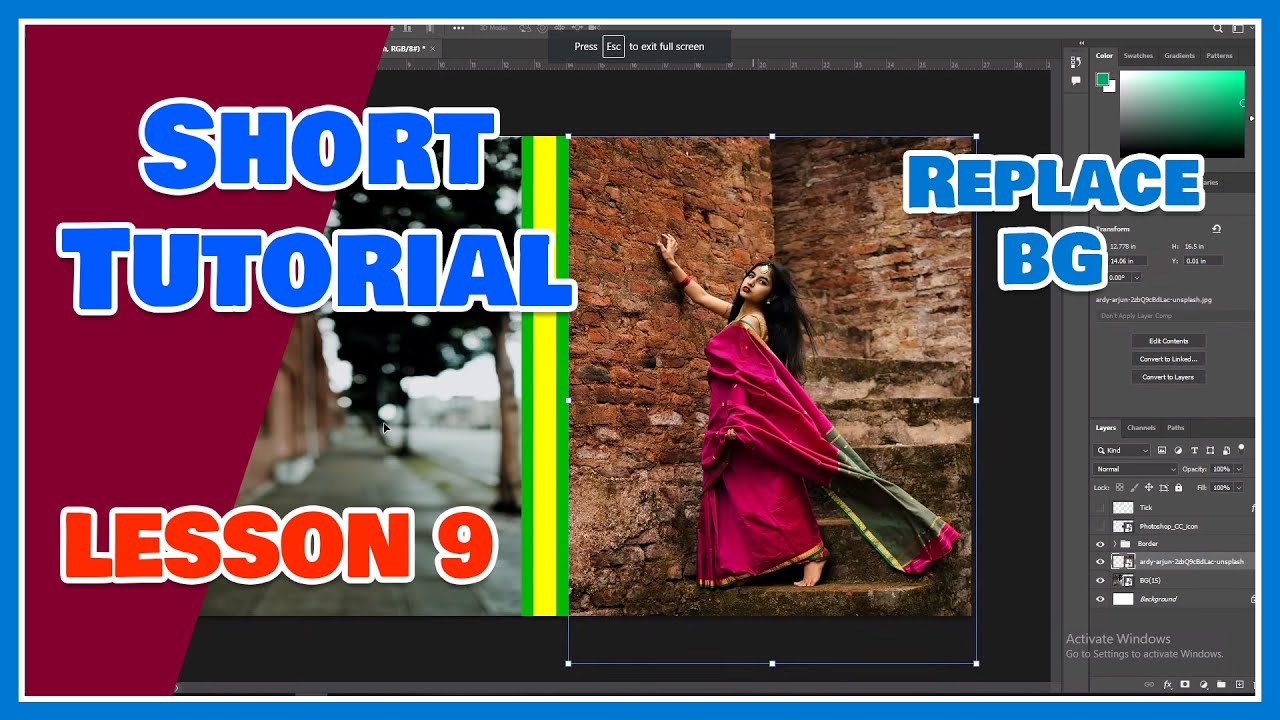Select the Tick layer thumbnail
Screen dimensions: 1280x720
1123,507
